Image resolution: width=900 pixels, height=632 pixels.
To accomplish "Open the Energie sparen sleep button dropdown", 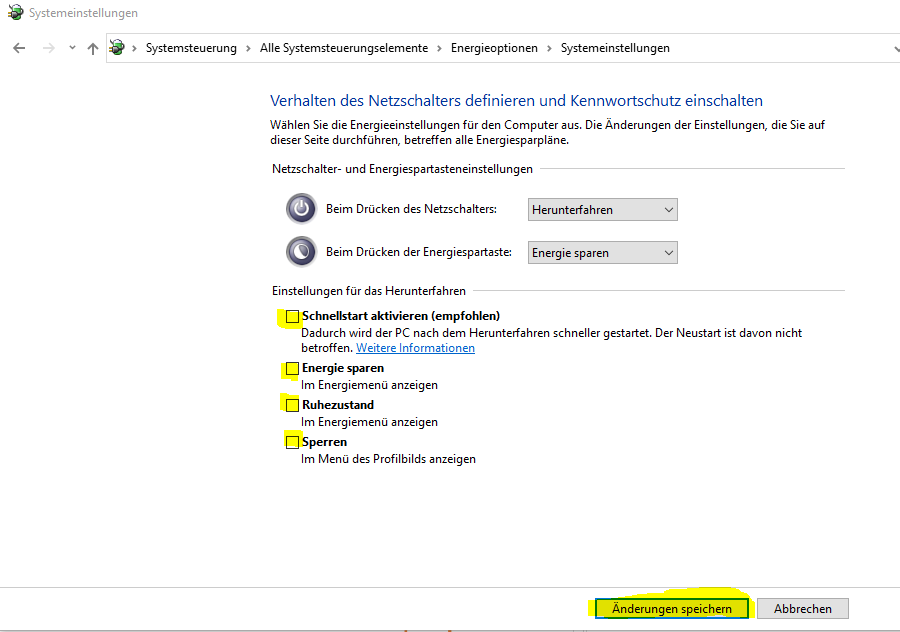I will coord(603,253).
